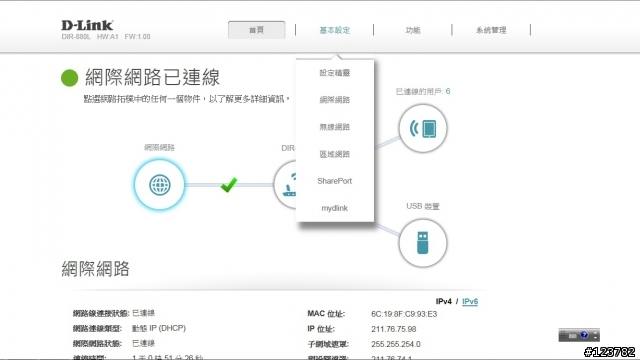Select 設定精靈 from the dropdown menu
The image size is (640, 360).
point(335,73)
